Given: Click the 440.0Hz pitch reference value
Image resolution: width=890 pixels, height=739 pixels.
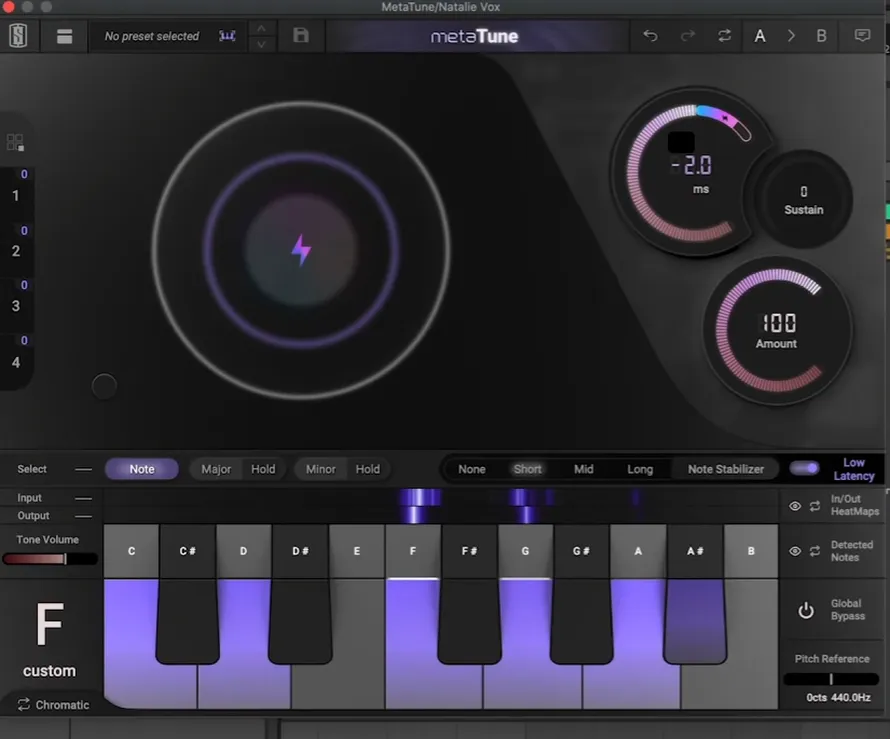Looking at the screenshot, I should click(x=850, y=697).
